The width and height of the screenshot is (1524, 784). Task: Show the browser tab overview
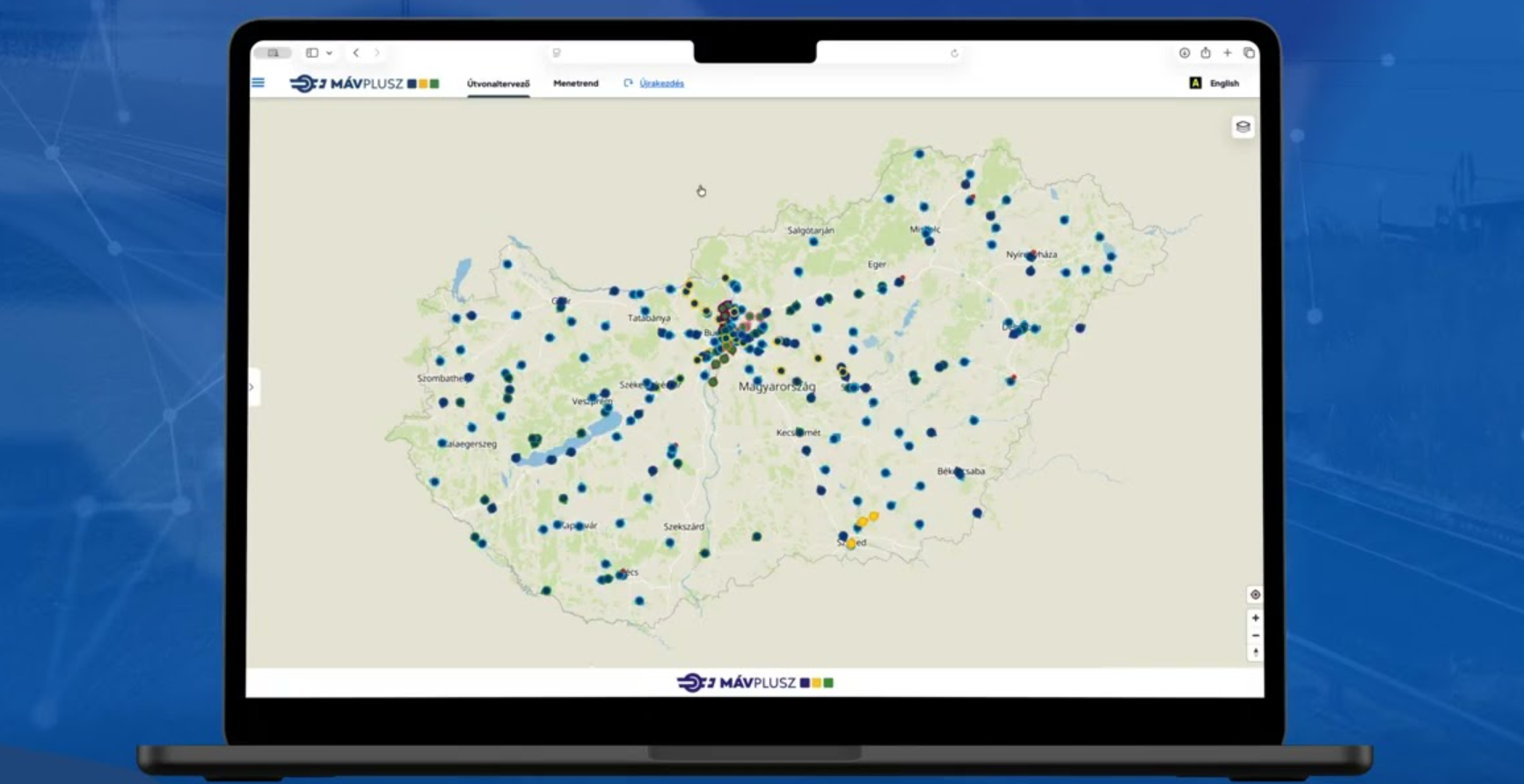pos(1249,53)
